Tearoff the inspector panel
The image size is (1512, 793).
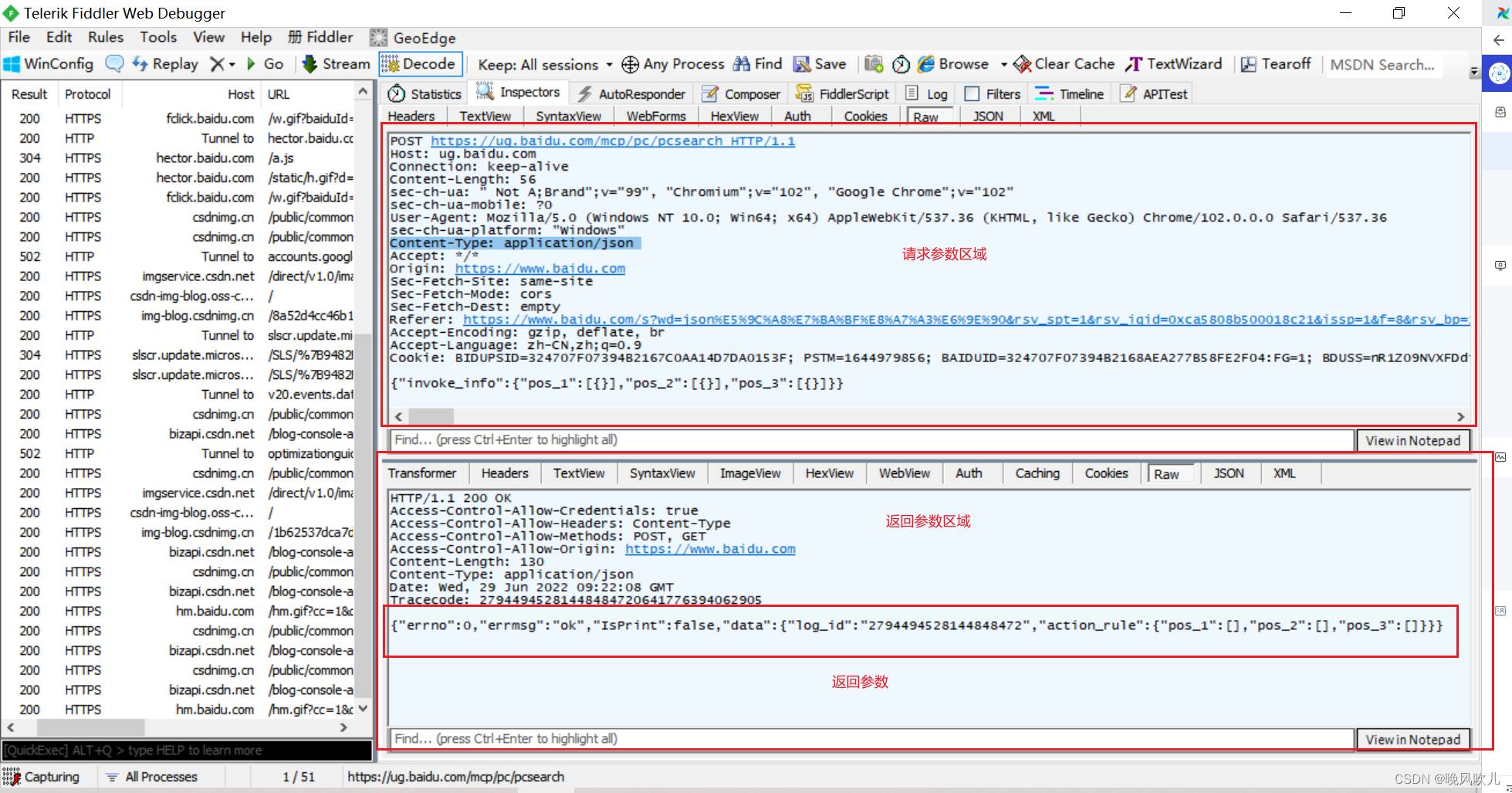pyautogui.click(x=1275, y=64)
